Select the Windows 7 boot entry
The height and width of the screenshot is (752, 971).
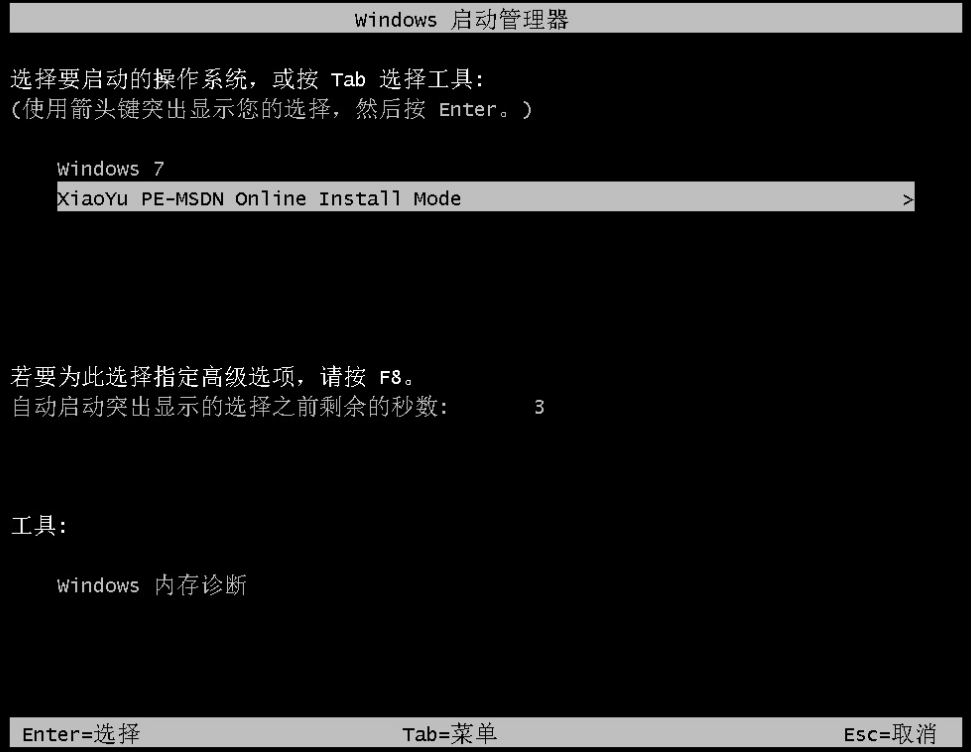click(110, 168)
